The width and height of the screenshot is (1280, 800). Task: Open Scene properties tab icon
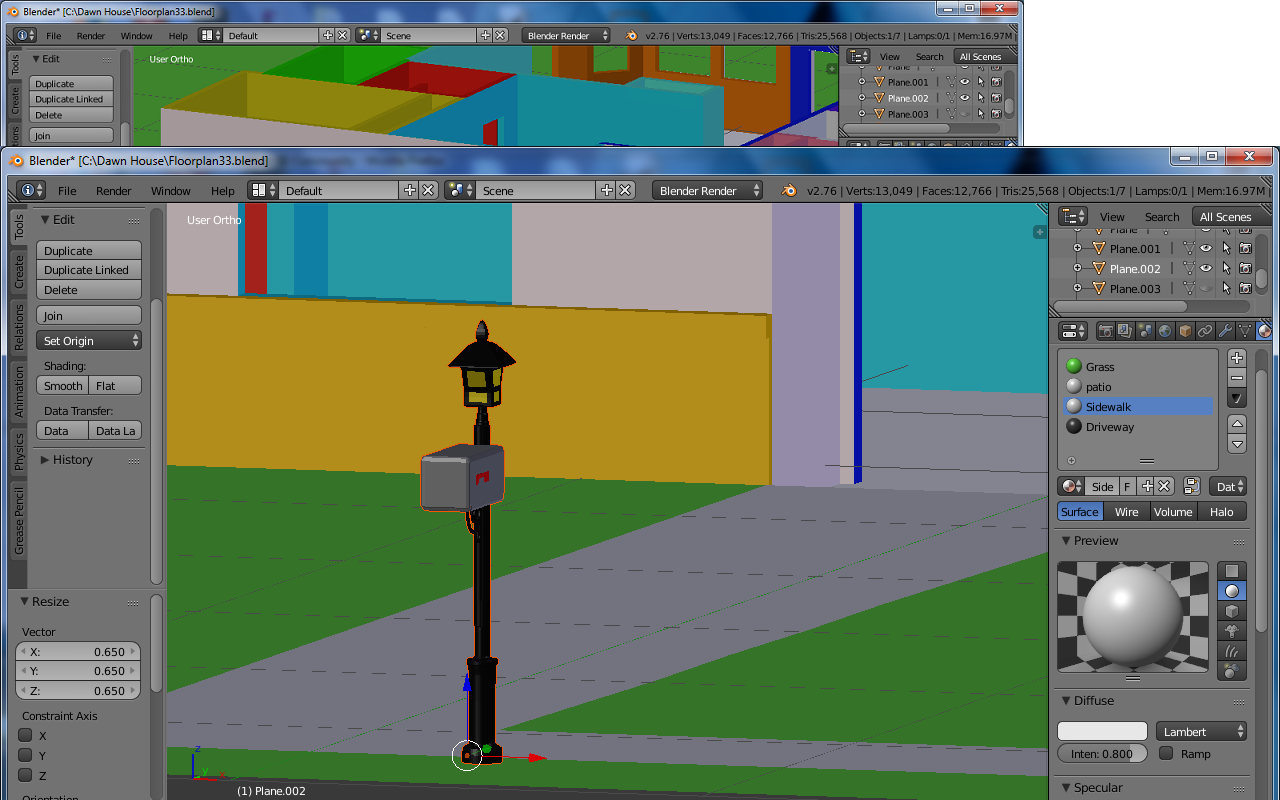coord(1145,331)
